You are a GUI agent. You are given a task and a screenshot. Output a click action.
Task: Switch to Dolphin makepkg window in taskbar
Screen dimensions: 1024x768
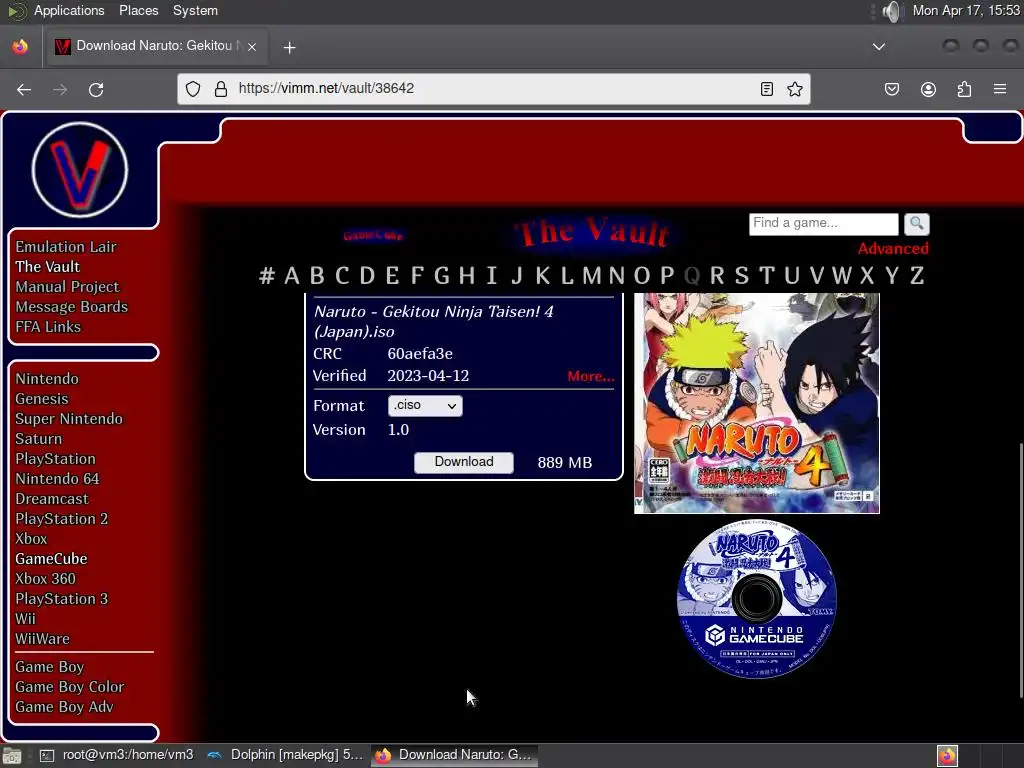[285, 755]
